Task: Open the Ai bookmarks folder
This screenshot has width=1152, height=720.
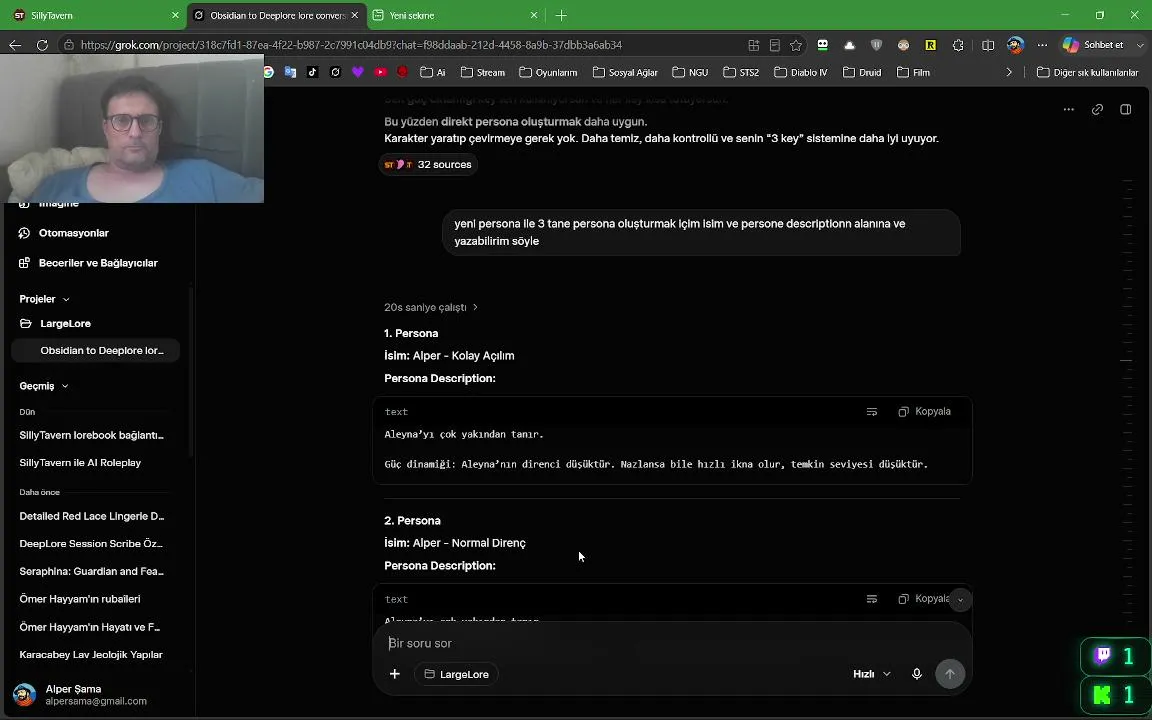Action: pos(433,72)
